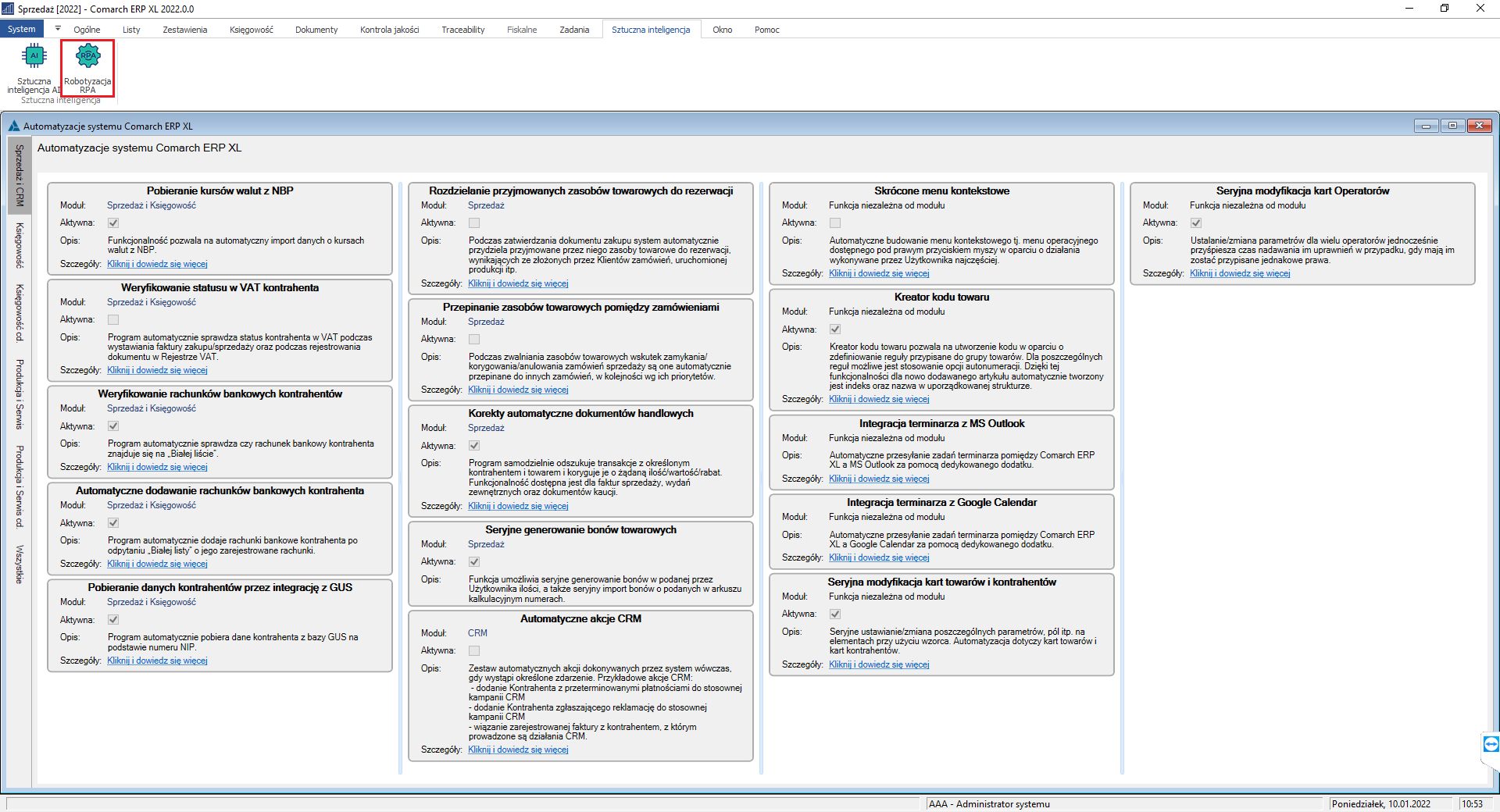The width and height of the screenshot is (1500, 812).
Task: Select the Sztuczna inteligencja ribbon tab
Action: click(x=651, y=30)
